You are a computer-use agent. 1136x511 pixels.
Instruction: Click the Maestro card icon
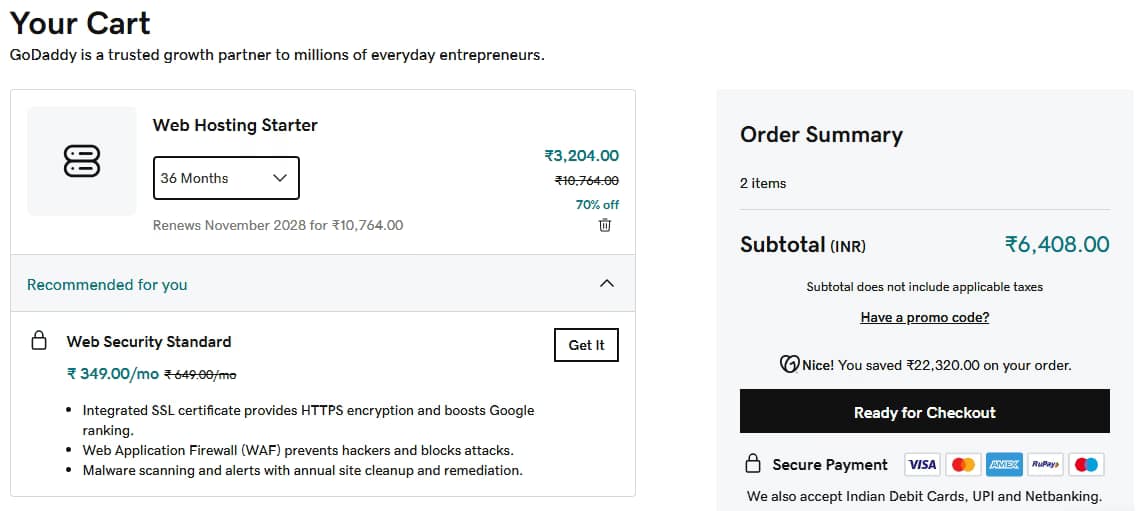[1086, 465]
